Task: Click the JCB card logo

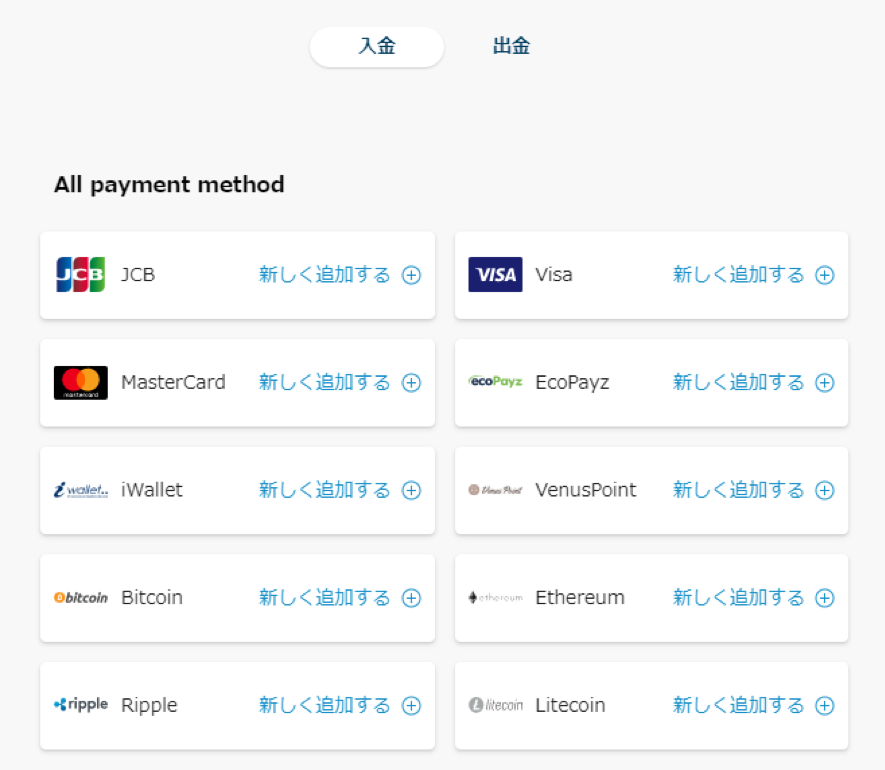Action: pyautogui.click(x=81, y=274)
